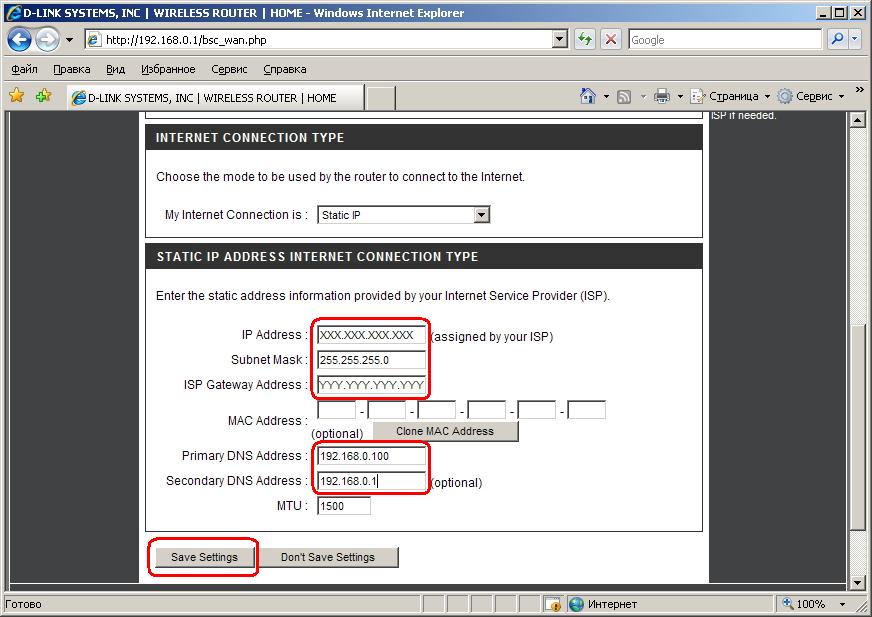Click the Refresh page icon
This screenshot has height=617, width=872.
[585, 40]
